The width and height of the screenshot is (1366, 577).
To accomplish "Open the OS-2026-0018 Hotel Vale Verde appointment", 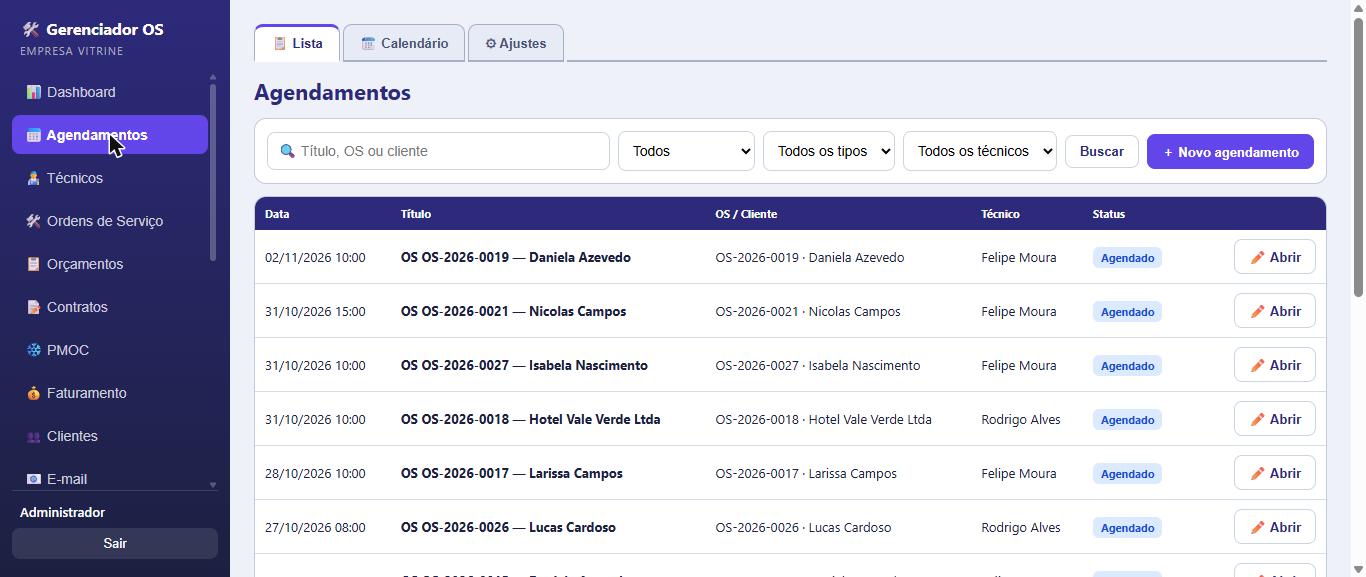I will [1274, 419].
